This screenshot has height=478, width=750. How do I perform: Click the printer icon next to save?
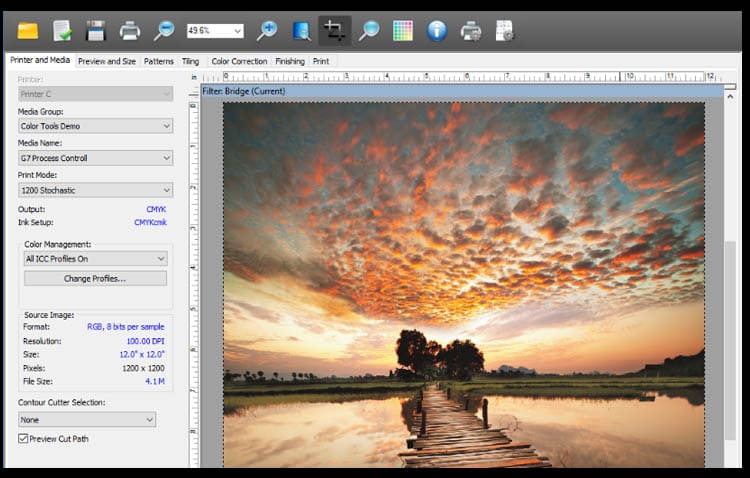129,31
